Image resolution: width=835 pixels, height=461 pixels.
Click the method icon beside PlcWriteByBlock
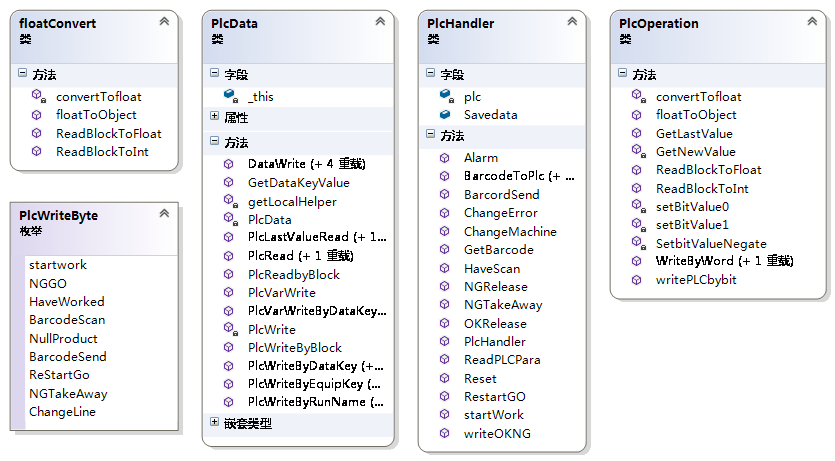[229, 347]
